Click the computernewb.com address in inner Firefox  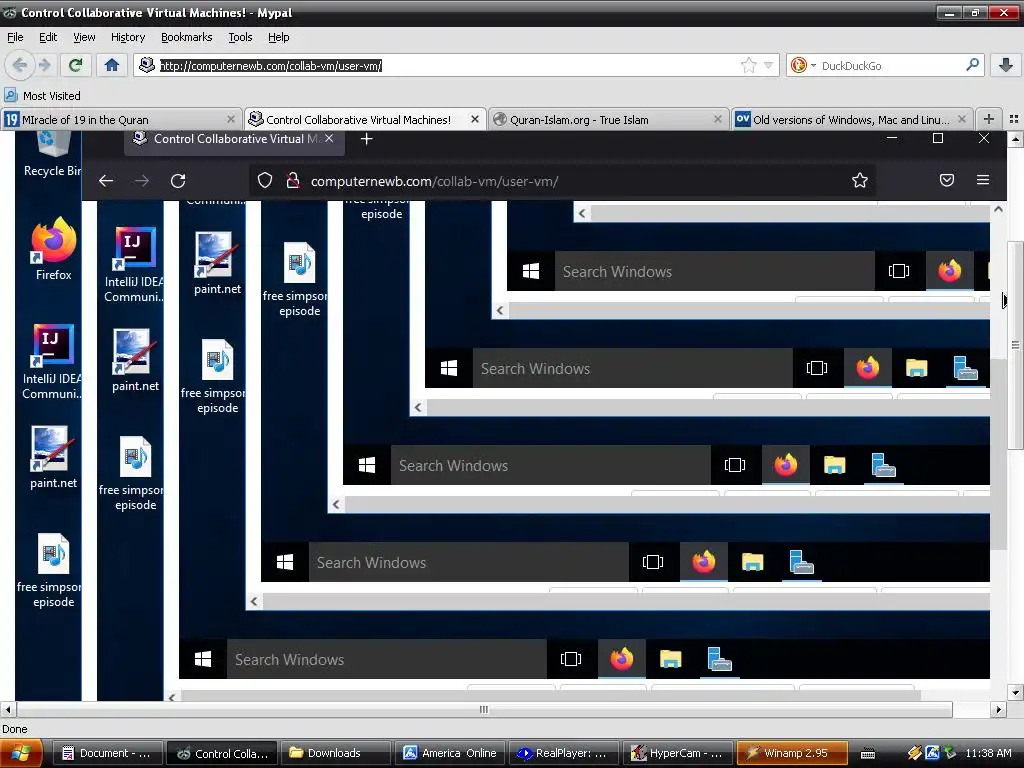coord(434,181)
